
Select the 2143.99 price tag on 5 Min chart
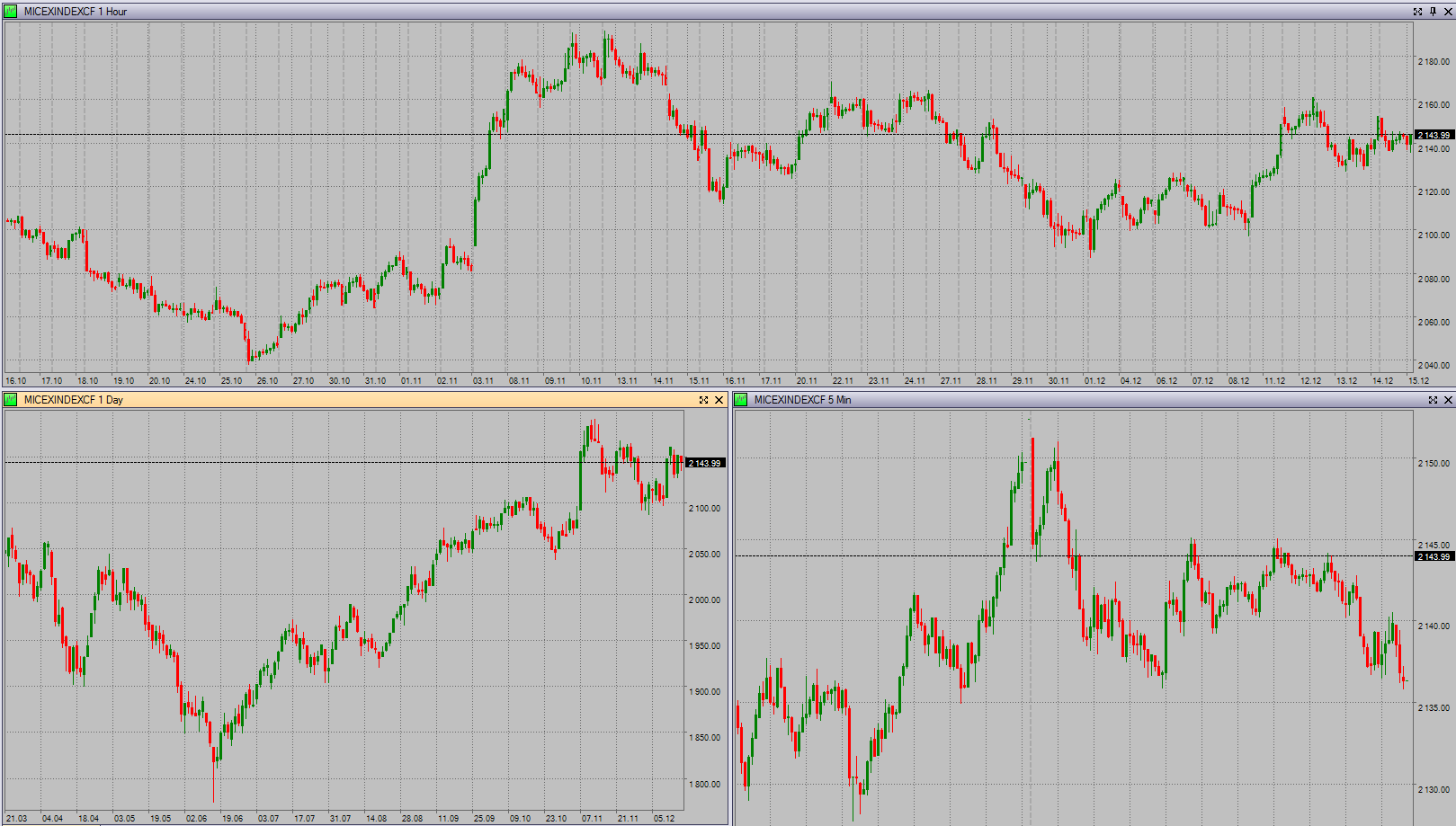(x=1434, y=556)
